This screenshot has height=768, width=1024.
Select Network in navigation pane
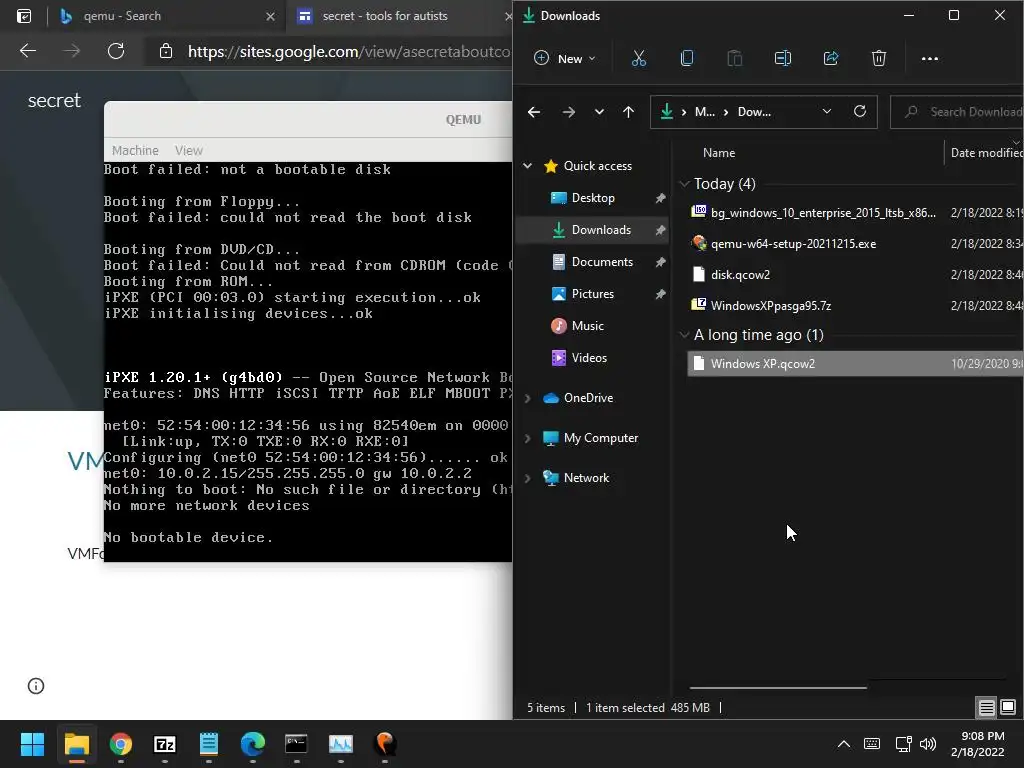(586, 478)
